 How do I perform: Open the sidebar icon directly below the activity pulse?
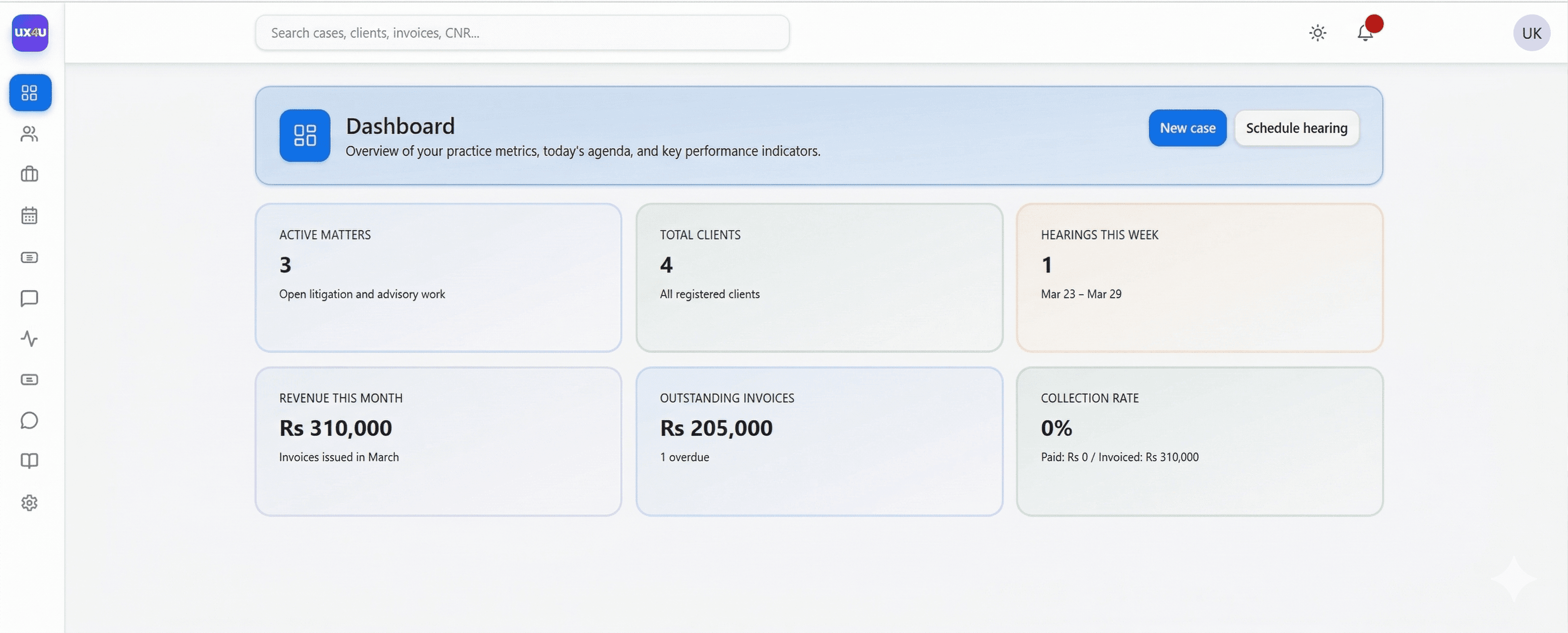tap(29, 380)
